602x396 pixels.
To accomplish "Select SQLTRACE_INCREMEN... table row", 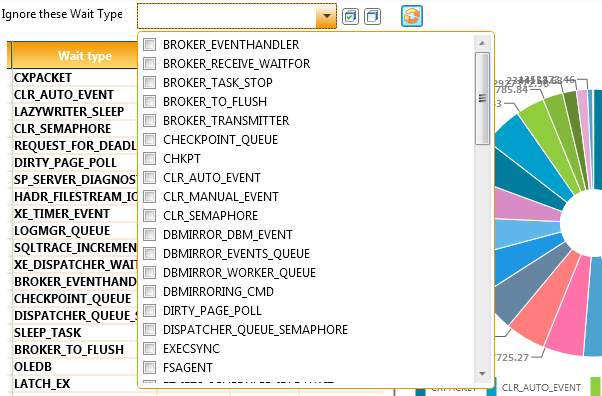I will tap(75, 247).
